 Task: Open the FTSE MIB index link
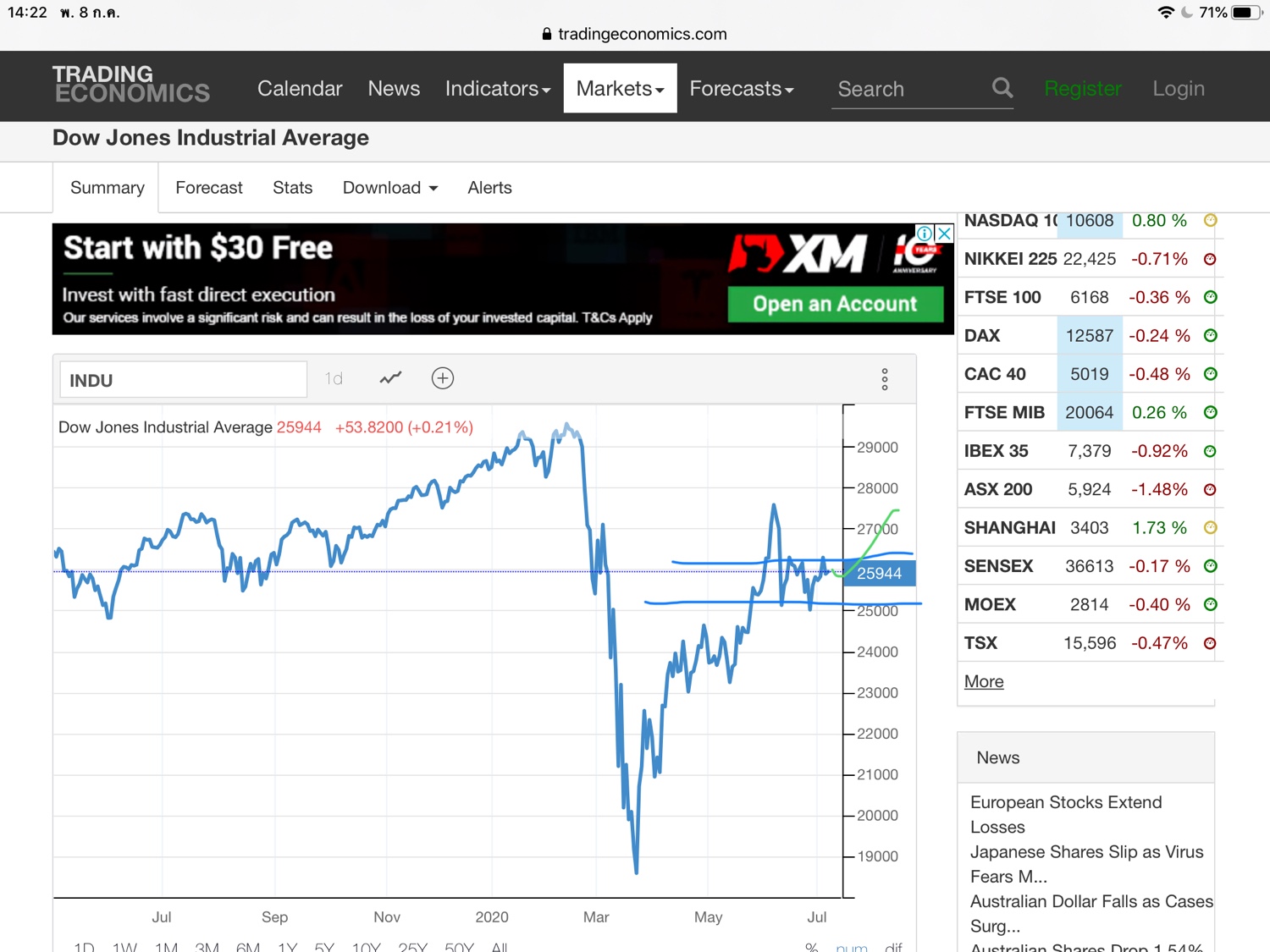1004,412
